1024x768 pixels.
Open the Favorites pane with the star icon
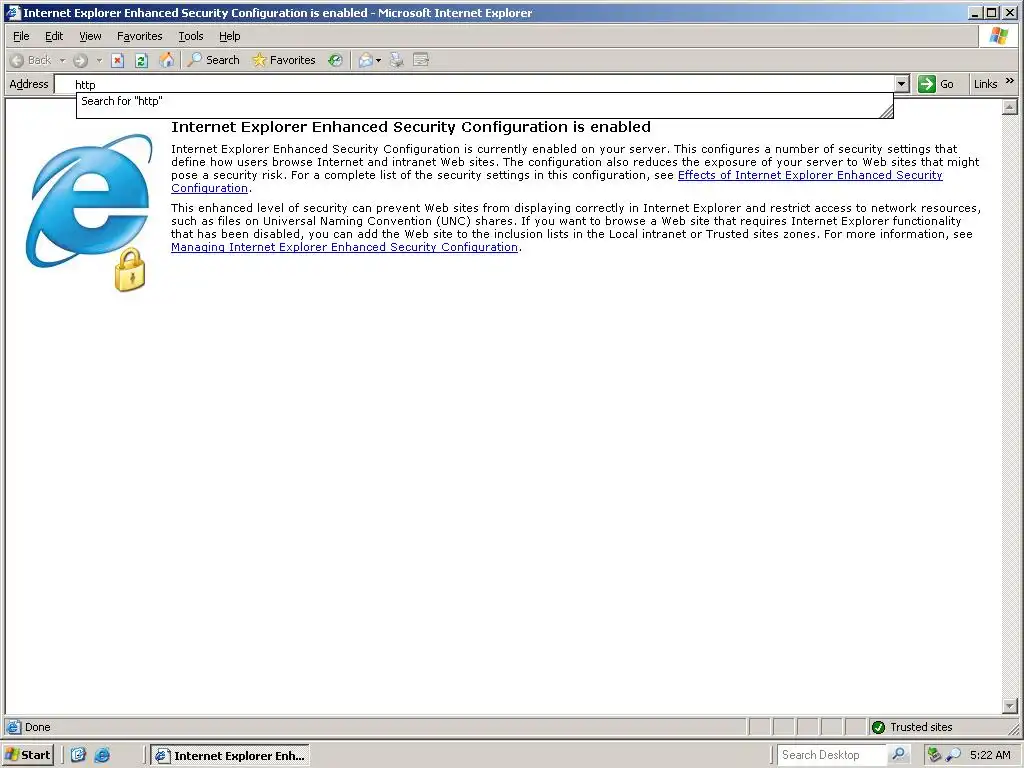point(284,60)
